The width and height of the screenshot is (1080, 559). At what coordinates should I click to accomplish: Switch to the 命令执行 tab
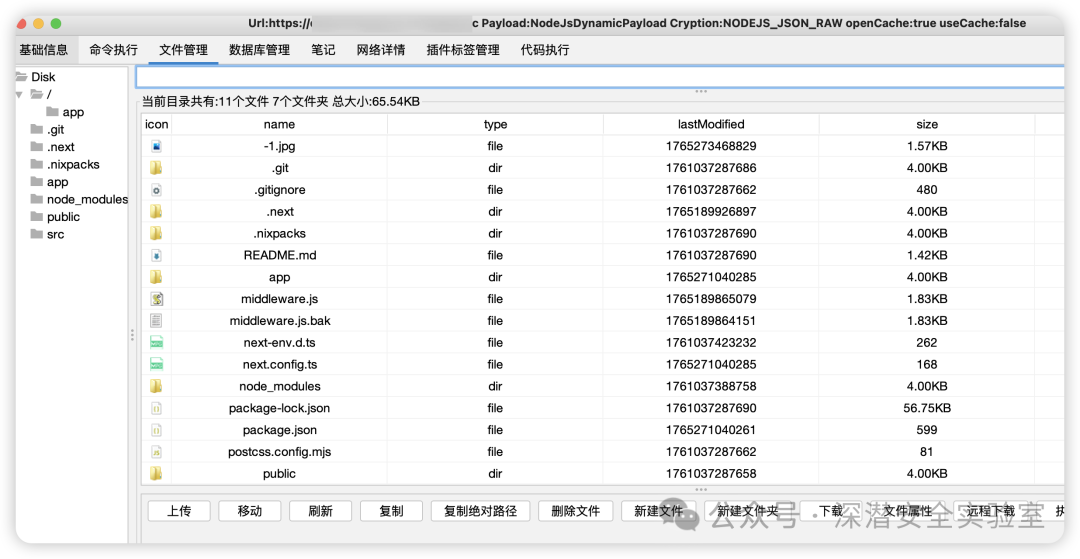[x=114, y=50]
